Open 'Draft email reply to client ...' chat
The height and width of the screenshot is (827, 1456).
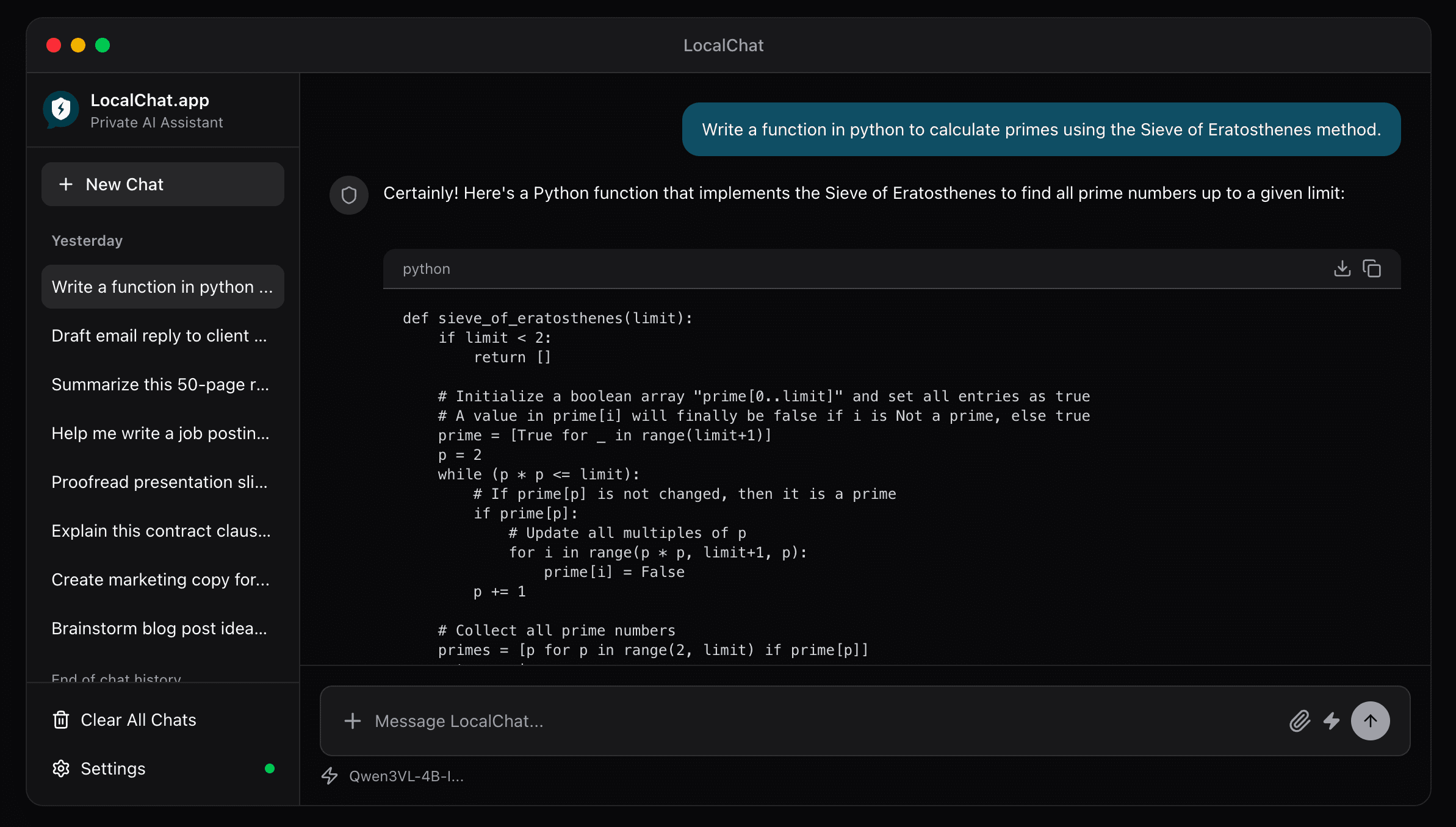tap(163, 335)
